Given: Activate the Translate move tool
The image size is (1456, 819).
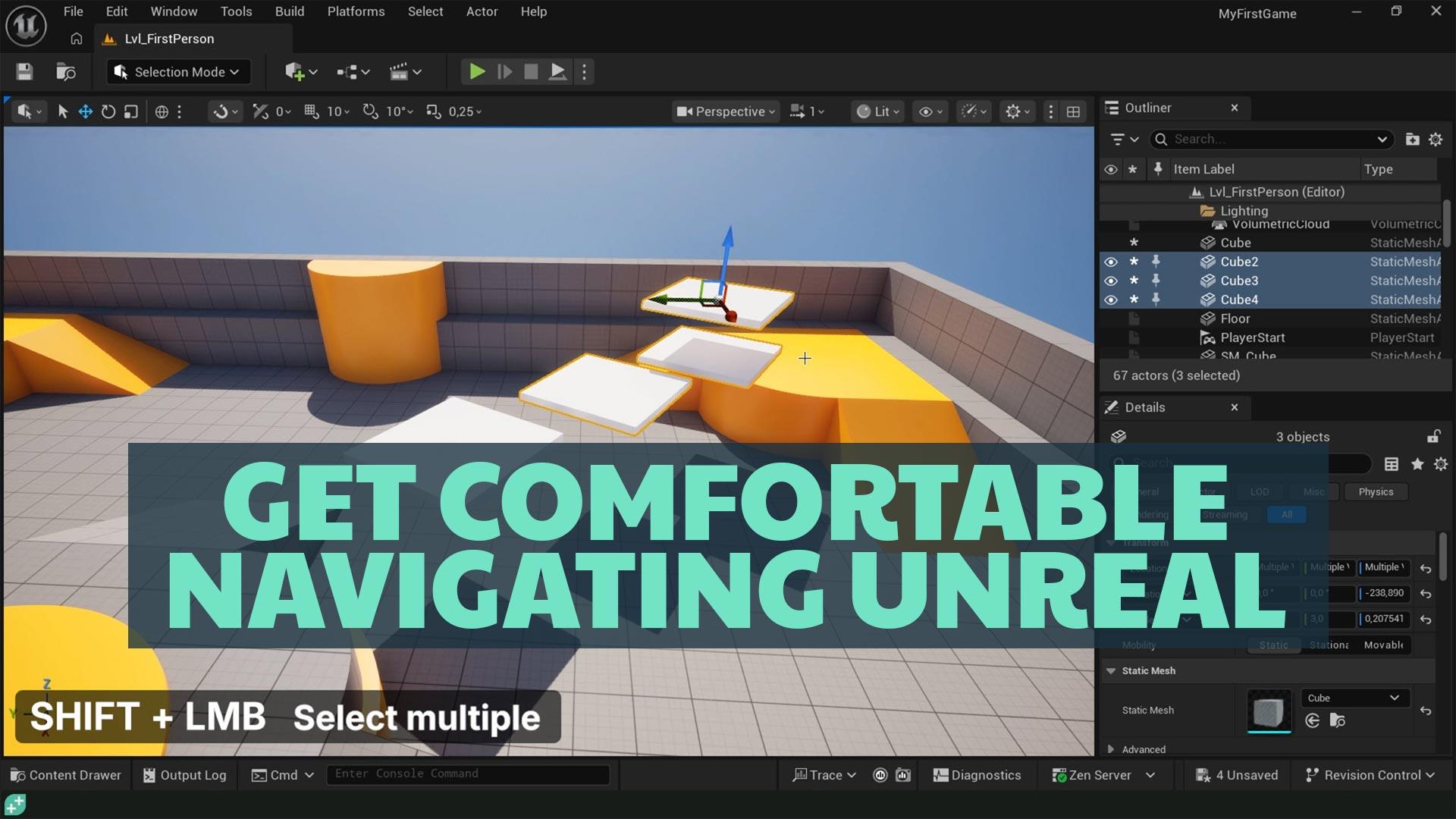Looking at the screenshot, I should click(86, 111).
